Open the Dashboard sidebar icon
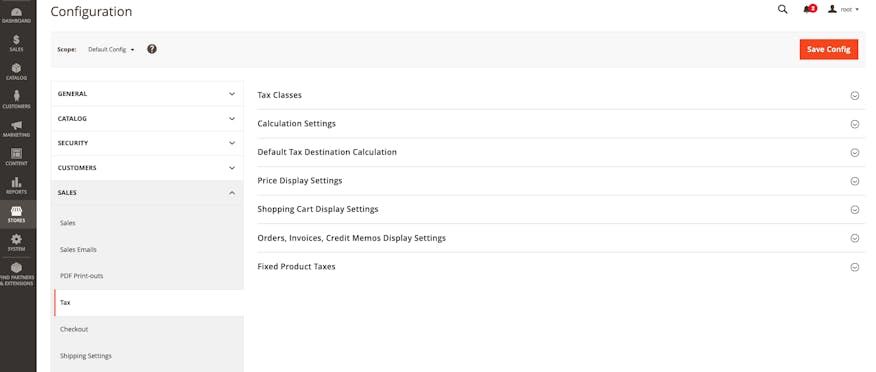 click(16, 15)
